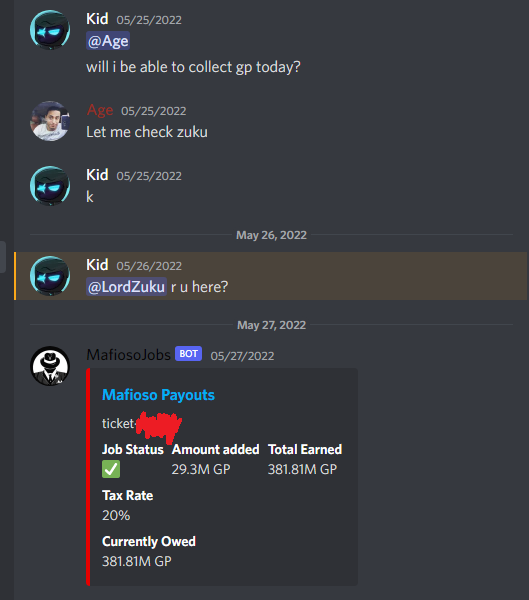Click the May 27, 2022 date divider

271,325
